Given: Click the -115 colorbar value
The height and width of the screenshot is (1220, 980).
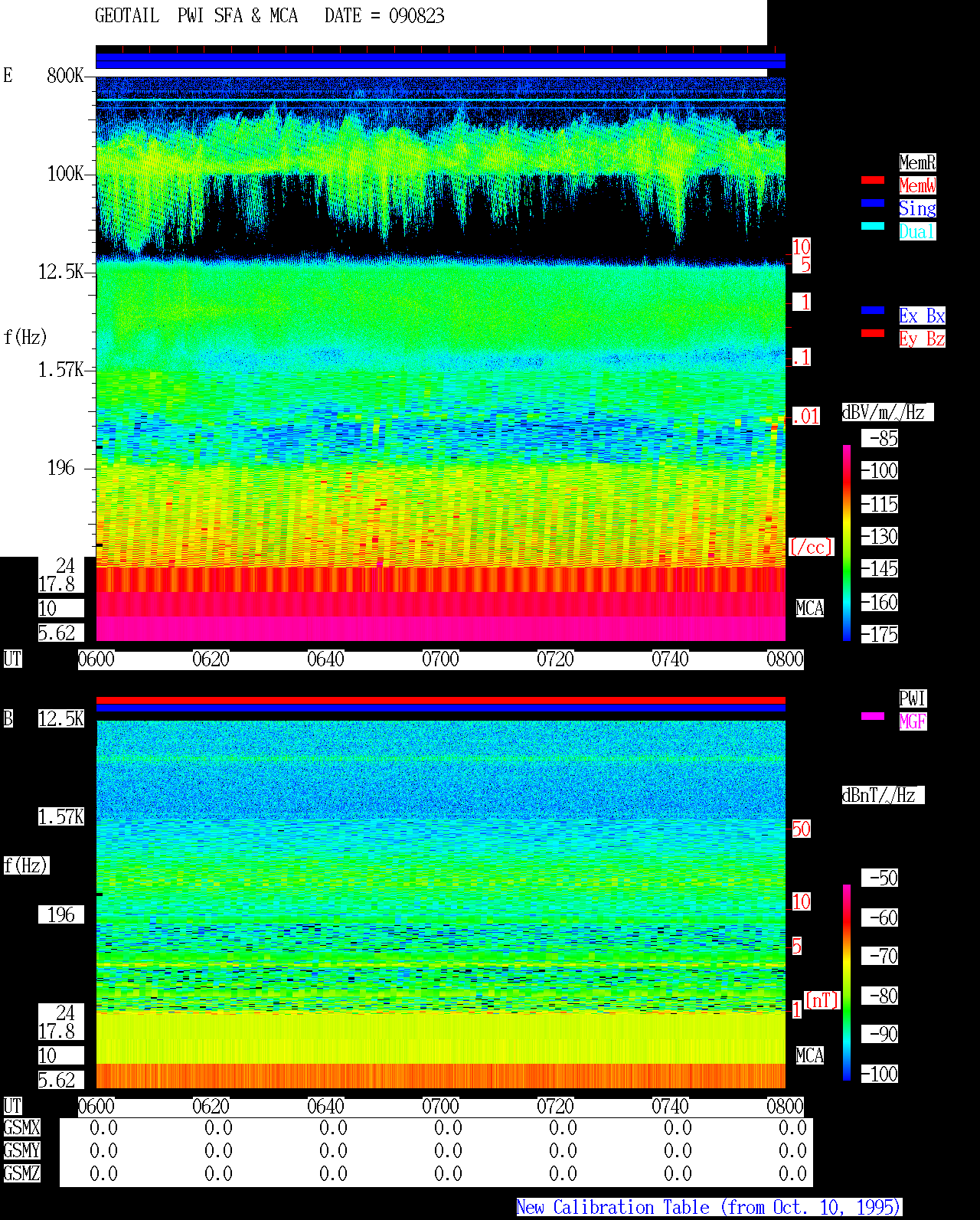Looking at the screenshot, I should tap(880, 504).
